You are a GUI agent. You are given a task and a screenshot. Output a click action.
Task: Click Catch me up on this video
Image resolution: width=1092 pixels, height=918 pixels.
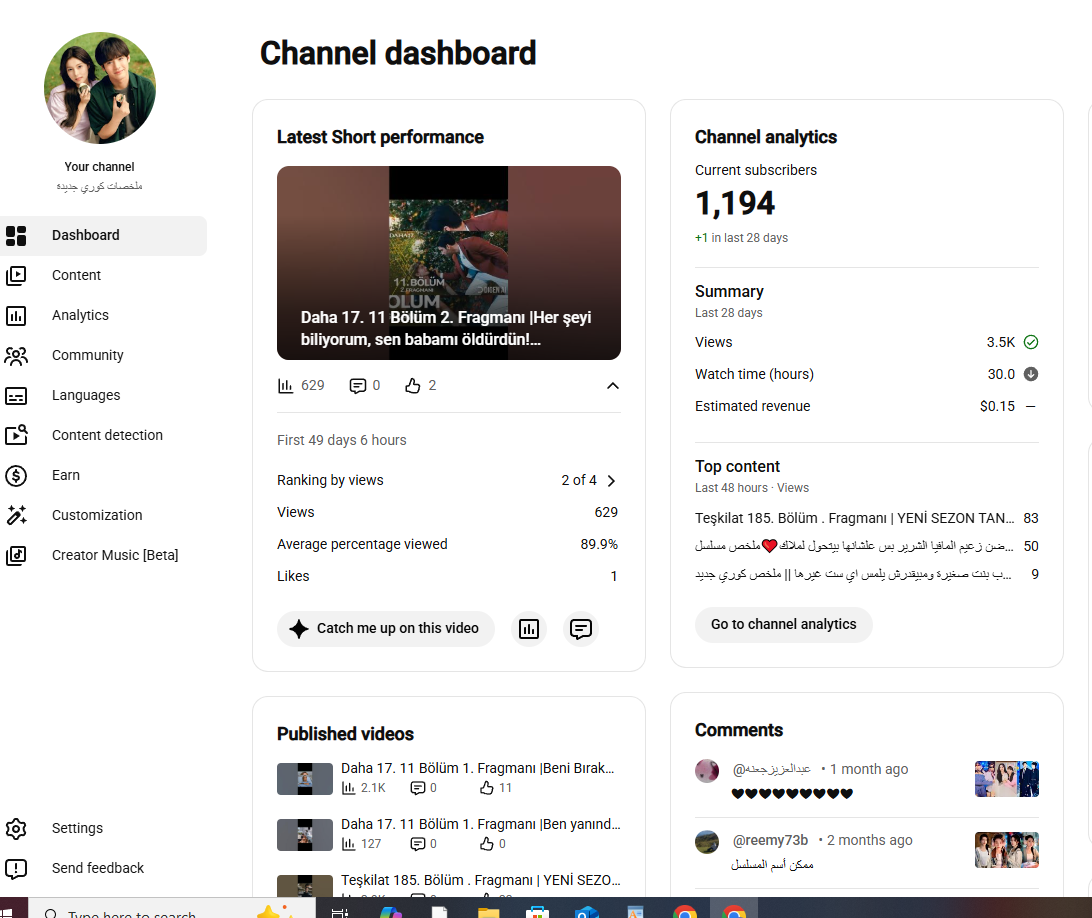(386, 629)
